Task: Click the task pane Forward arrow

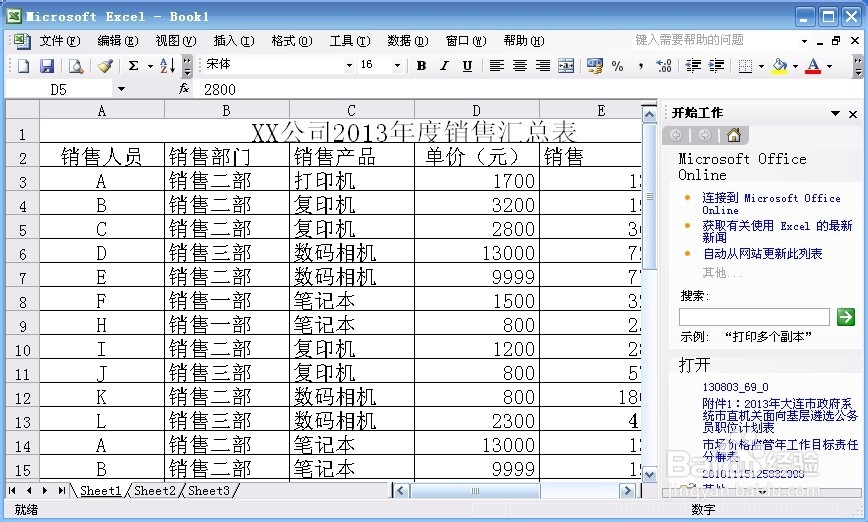Action: (704, 135)
